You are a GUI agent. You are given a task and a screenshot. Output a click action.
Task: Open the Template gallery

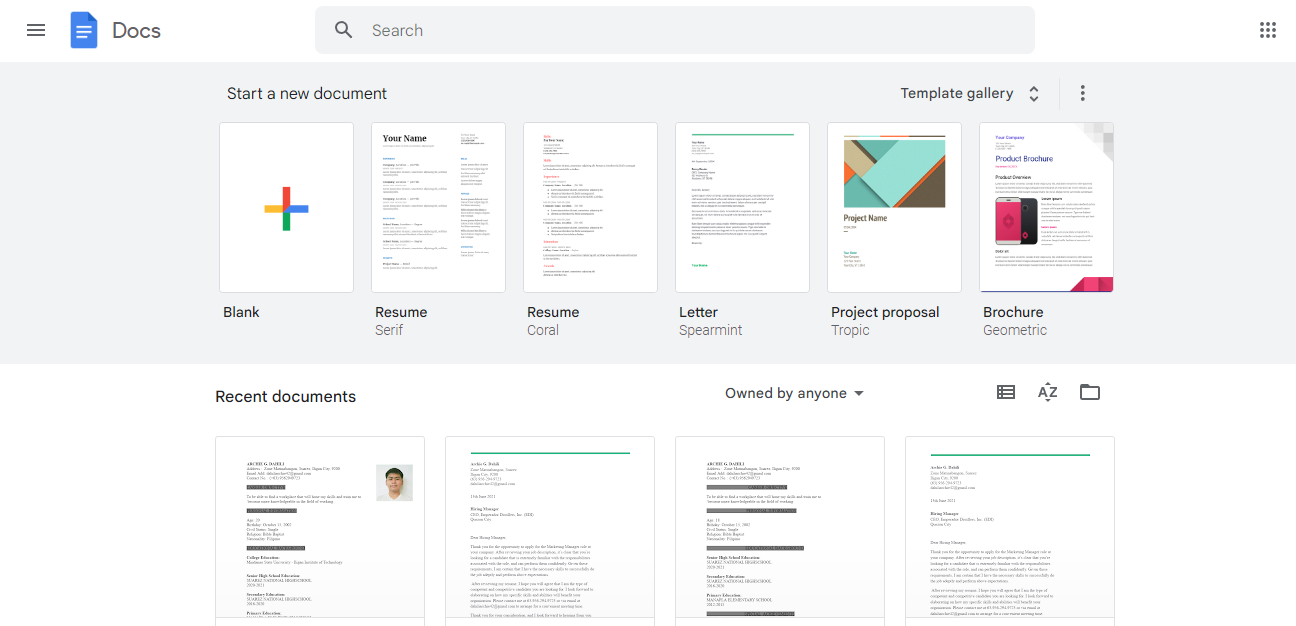(x=957, y=92)
